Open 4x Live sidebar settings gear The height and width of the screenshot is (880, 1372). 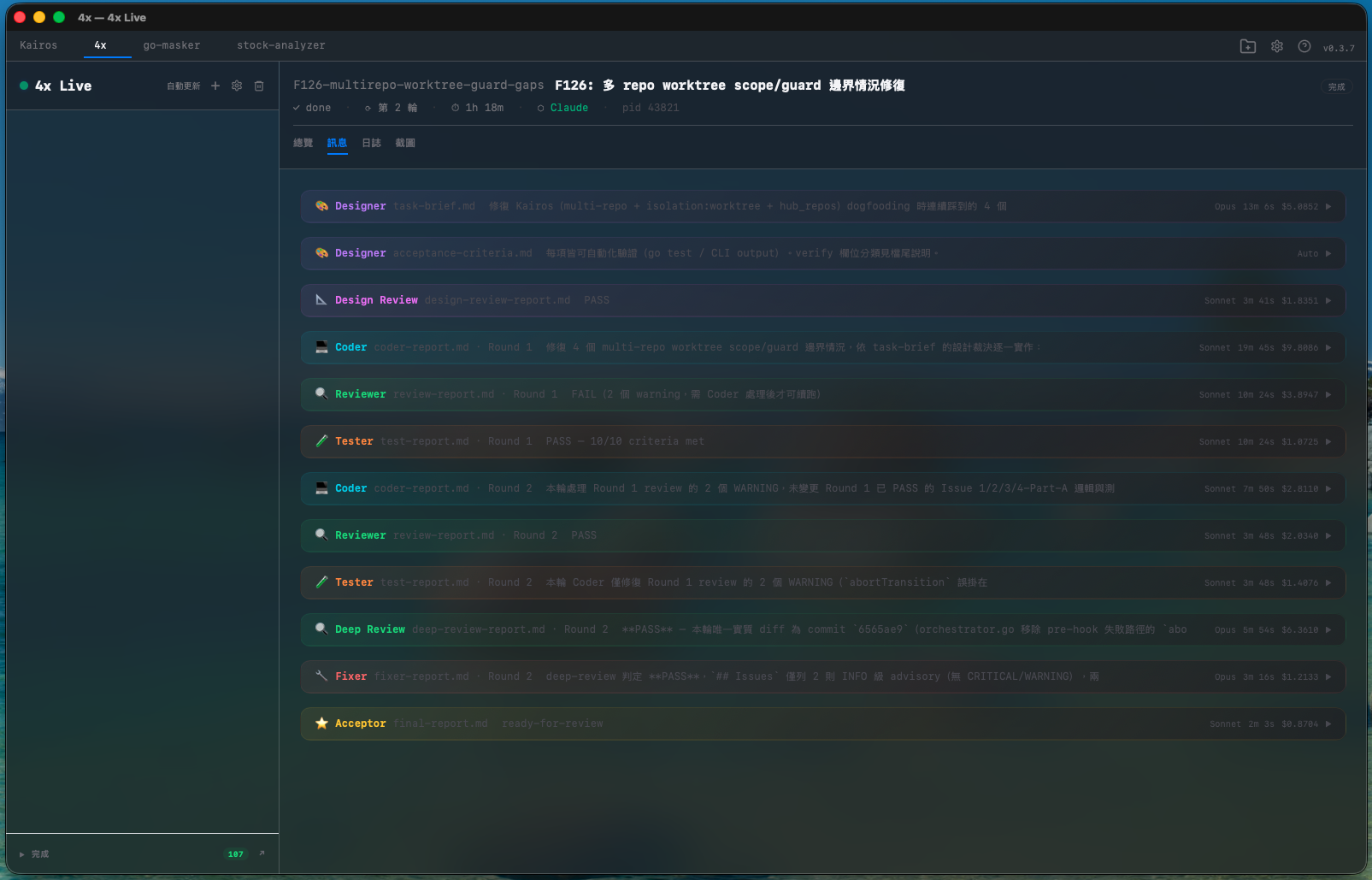237,86
